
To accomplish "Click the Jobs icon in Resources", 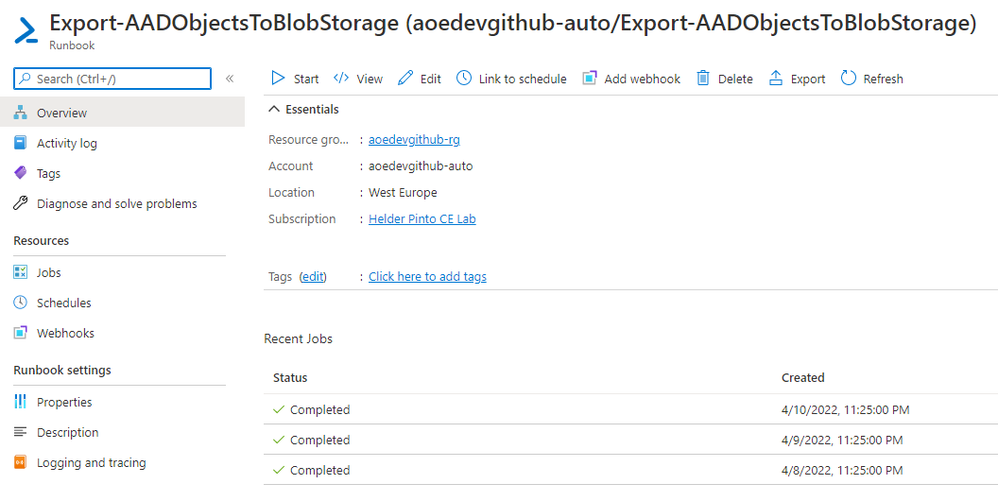I will pos(20,272).
